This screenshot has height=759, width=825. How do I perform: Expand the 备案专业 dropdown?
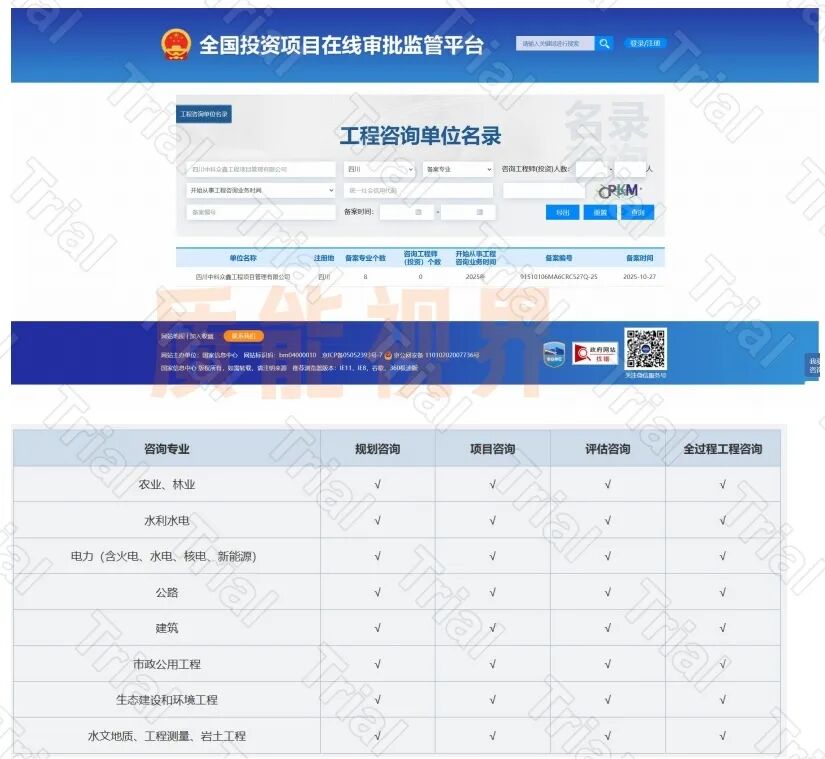pos(455,169)
